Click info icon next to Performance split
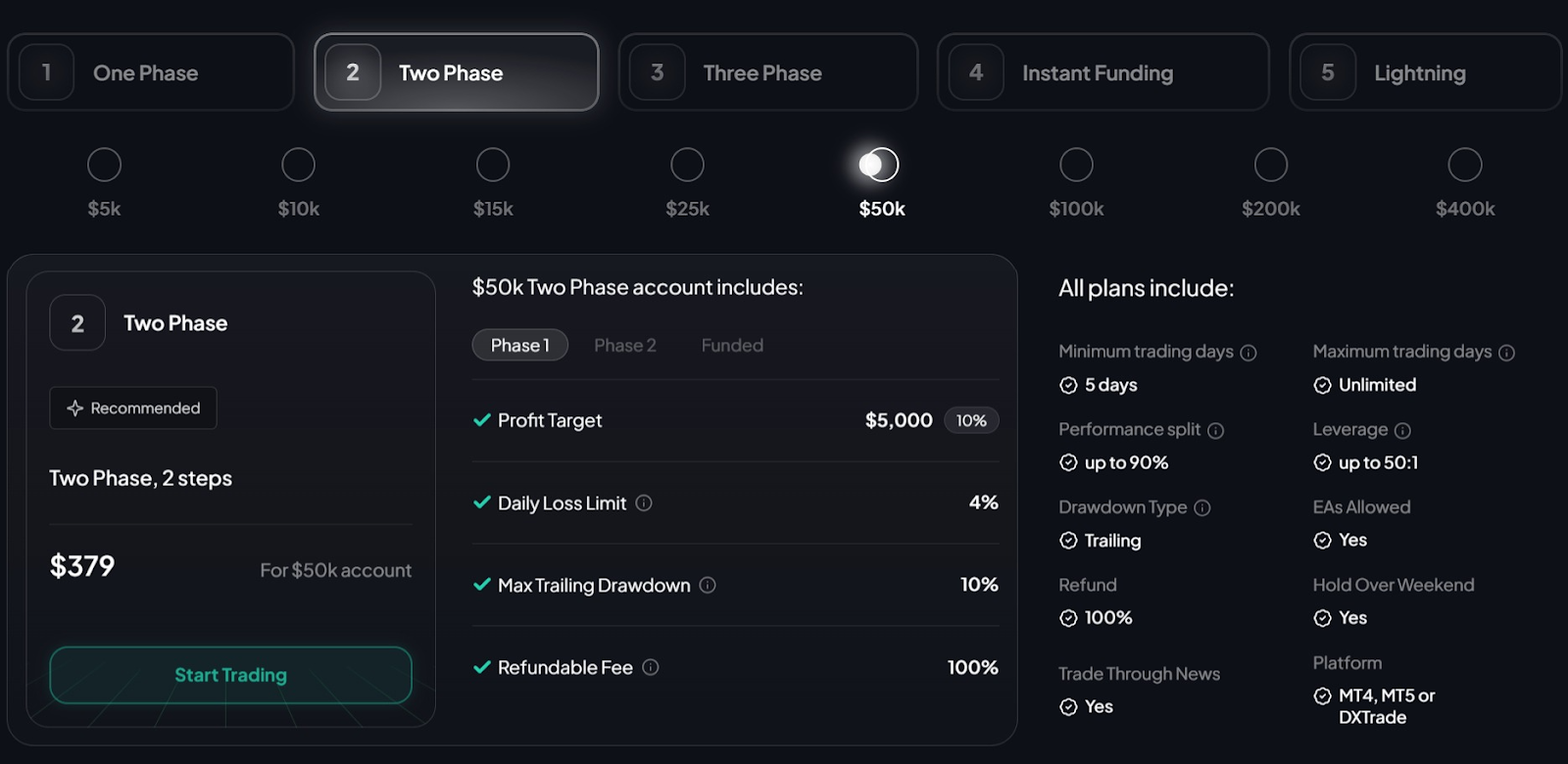The width and height of the screenshot is (1568, 764). [1216, 431]
